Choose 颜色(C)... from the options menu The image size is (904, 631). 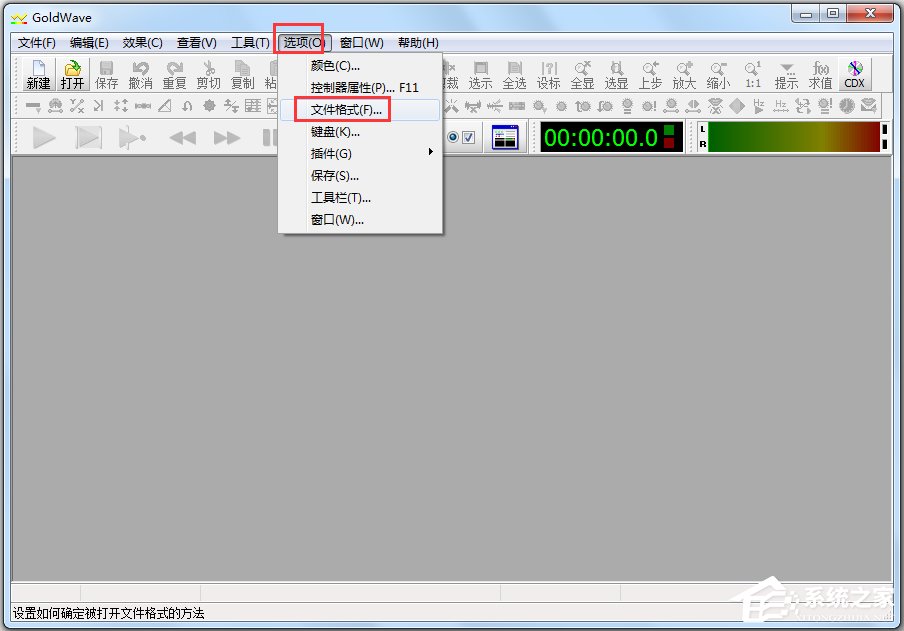click(x=360, y=66)
